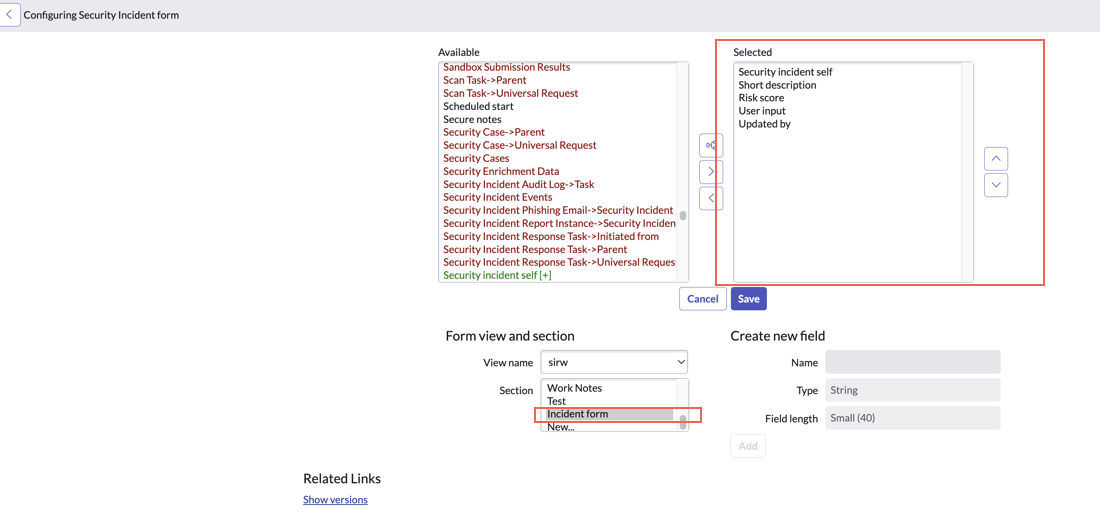Click the remove (left arrow) button
The height and width of the screenshot is (529, 1100).
click(x=711, y=198)
